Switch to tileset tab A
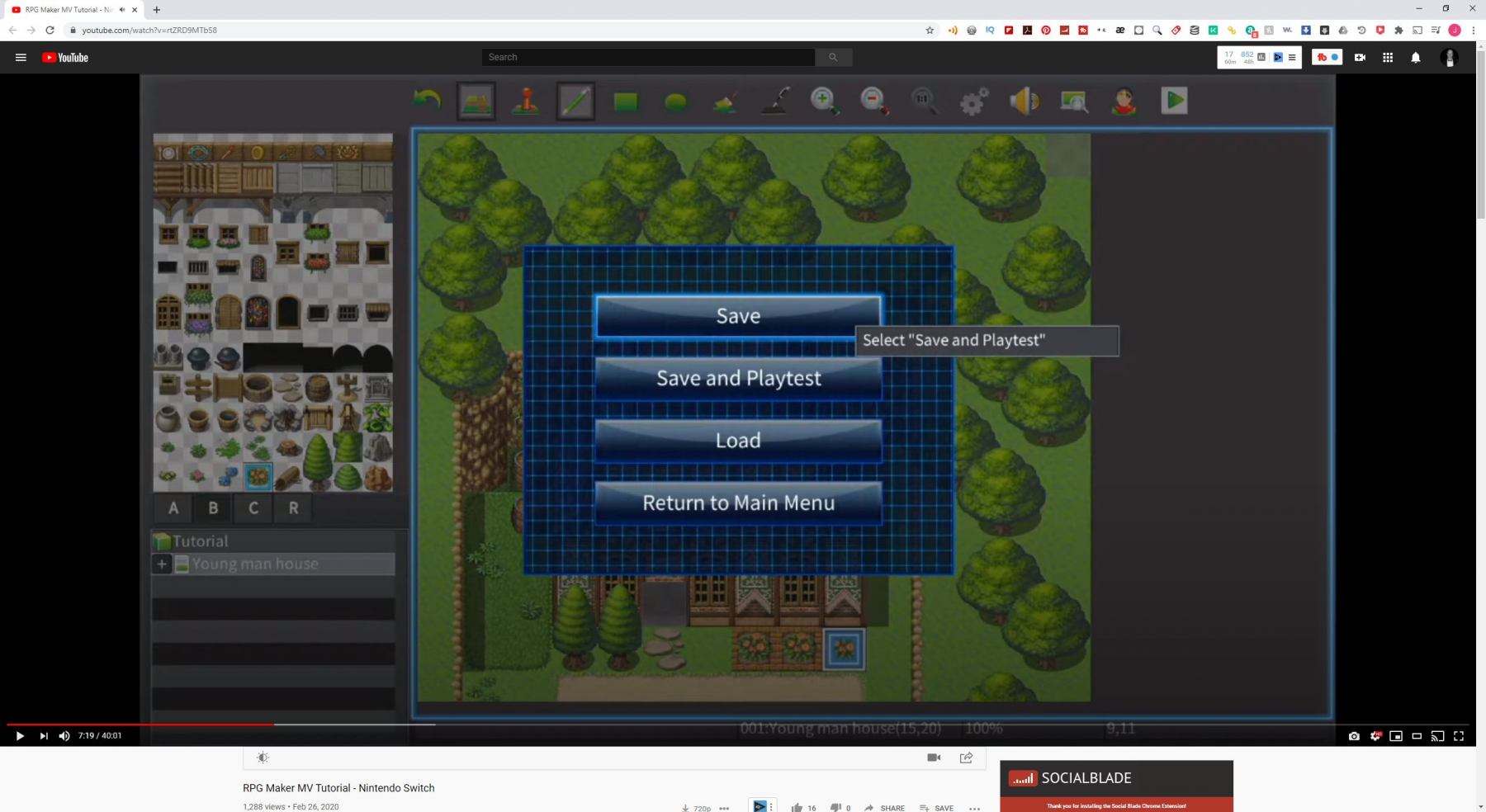Screen dimensions: 1486x812 point(173,508)
